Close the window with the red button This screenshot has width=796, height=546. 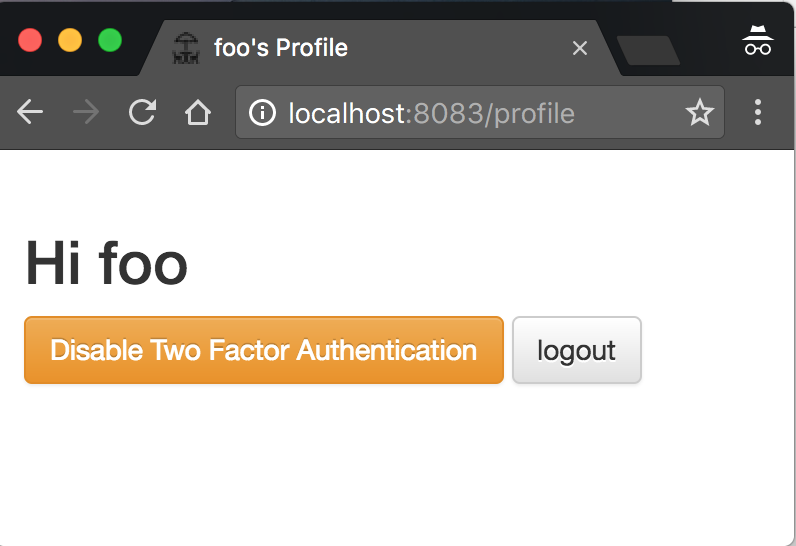(30, 41)
